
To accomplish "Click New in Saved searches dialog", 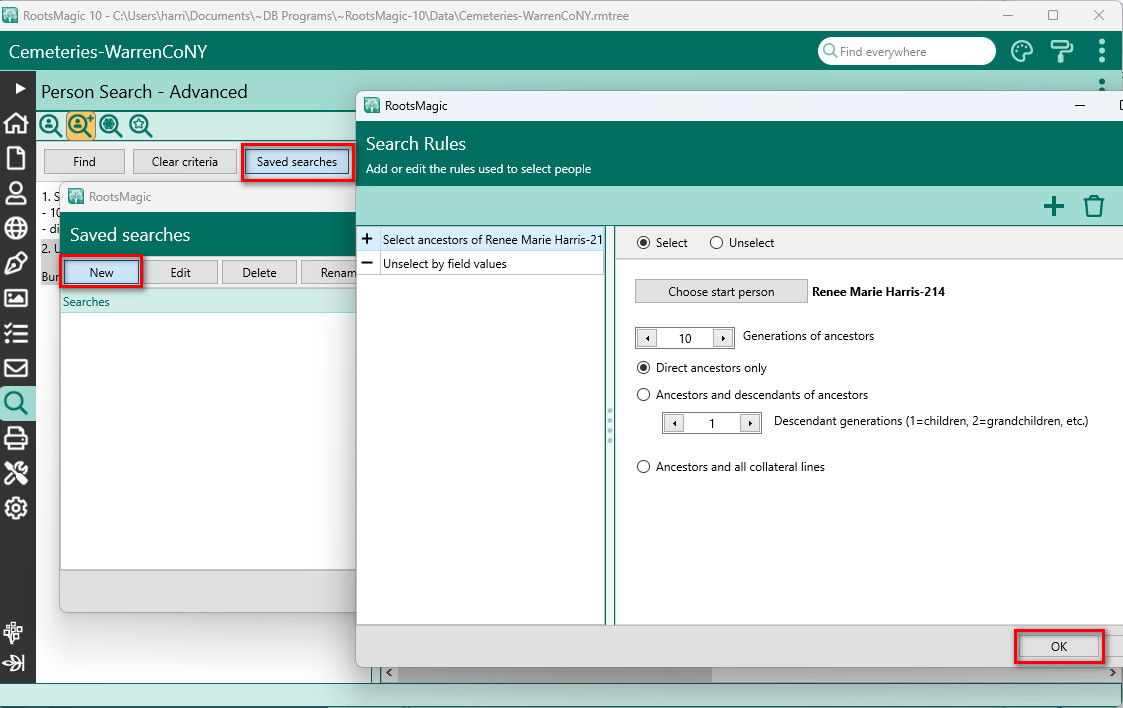I will pos(101,273).
